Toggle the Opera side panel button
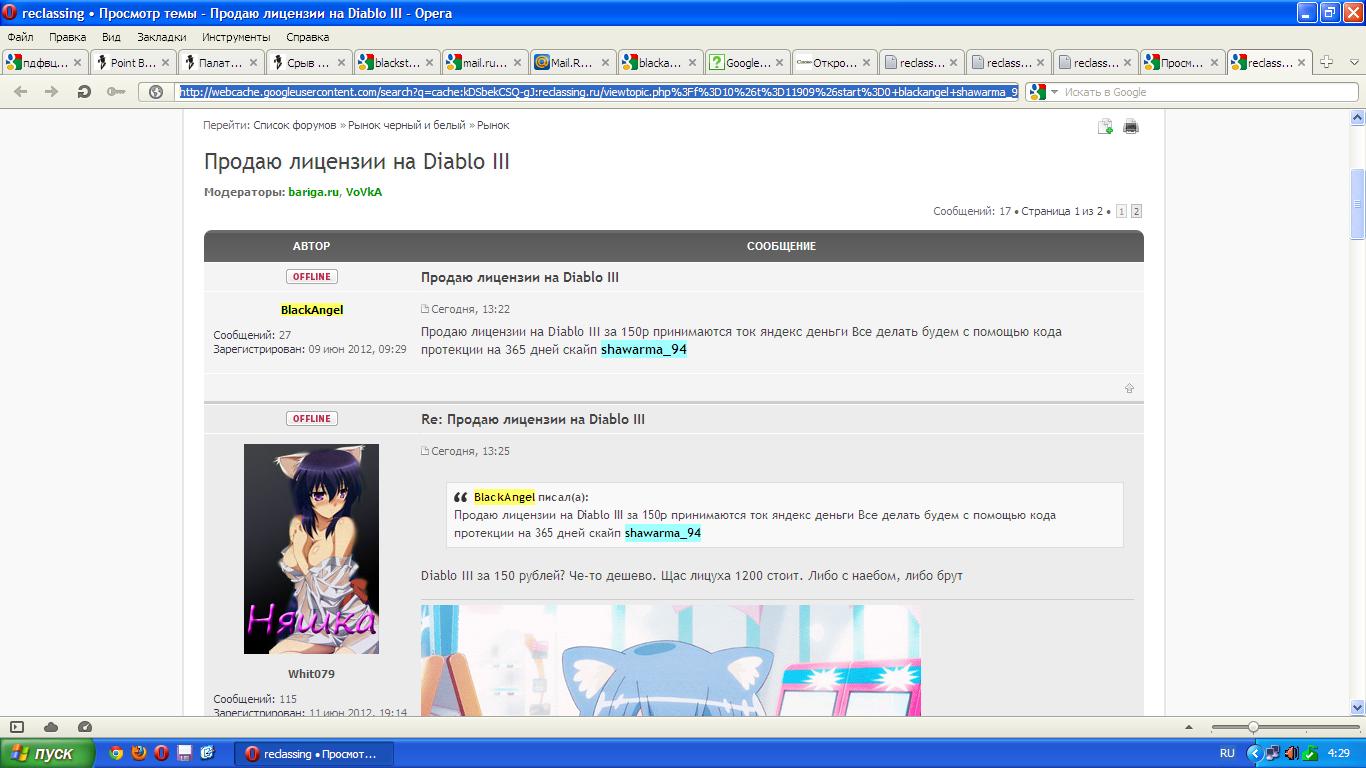Image resolution: width=1366 pixels, height=768 pixels. pyautogui.click(x=17, y=727)
